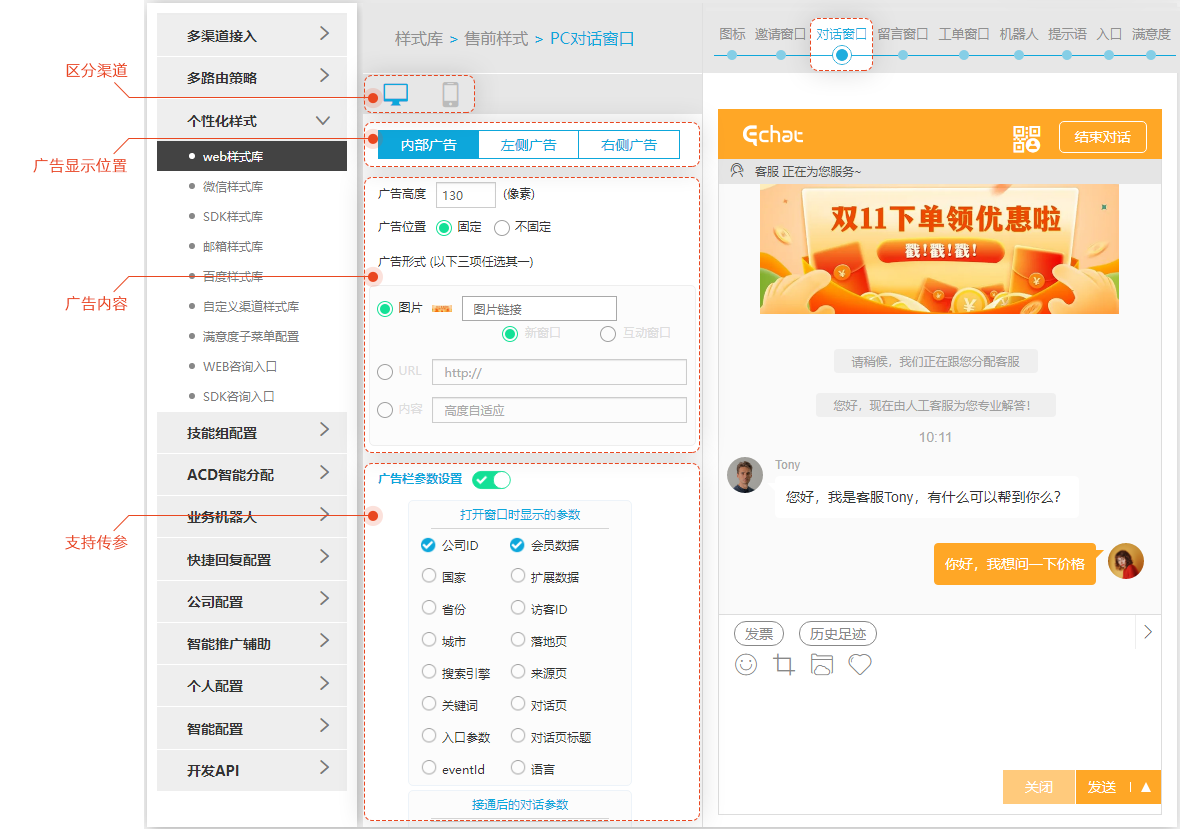The image size is (1180, 829).
Task: Click the 广告高度 input field
Action: pos(465,195)
